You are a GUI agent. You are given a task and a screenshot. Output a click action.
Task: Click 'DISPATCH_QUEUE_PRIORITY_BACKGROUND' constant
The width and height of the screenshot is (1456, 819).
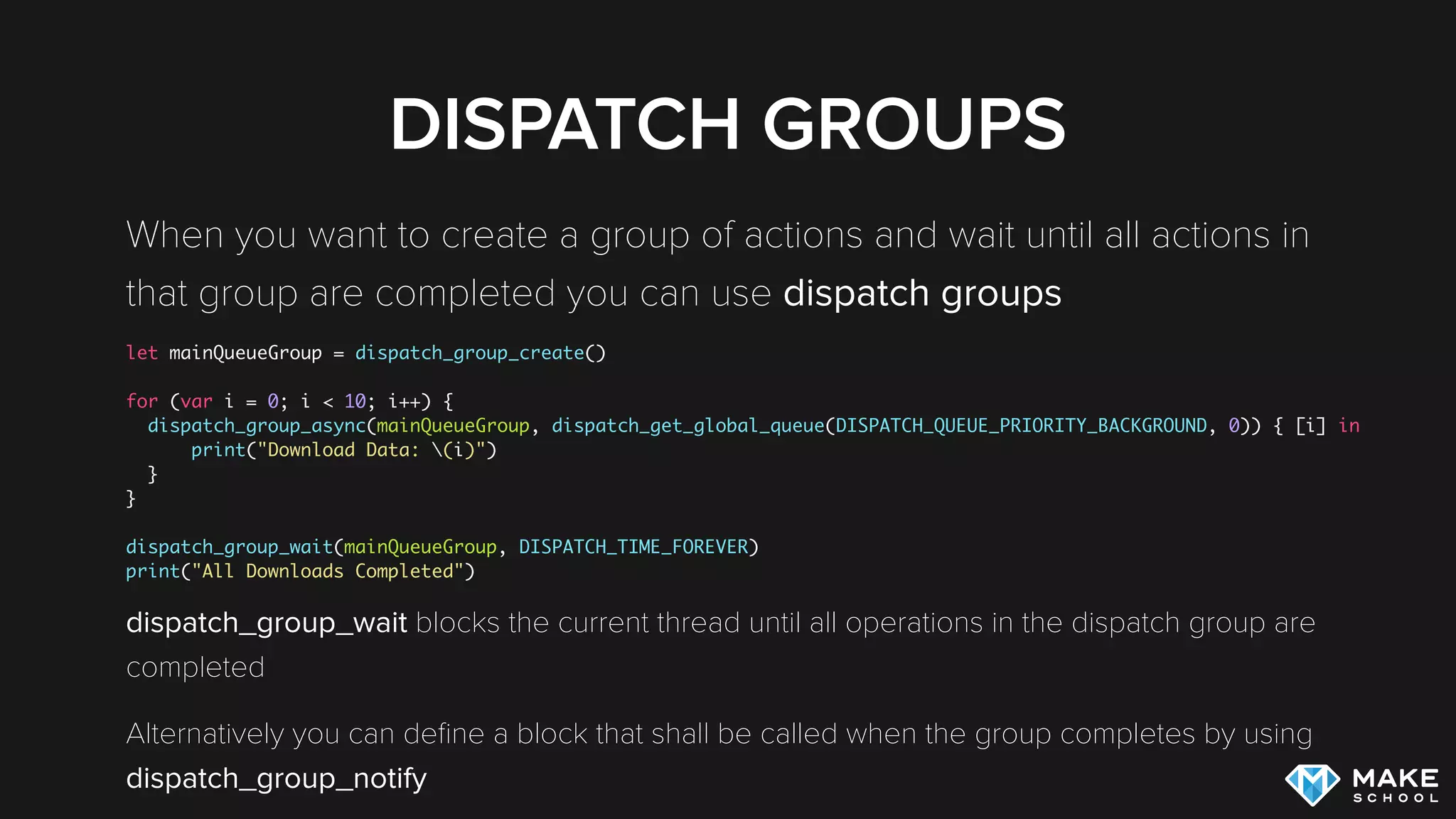1021,426
